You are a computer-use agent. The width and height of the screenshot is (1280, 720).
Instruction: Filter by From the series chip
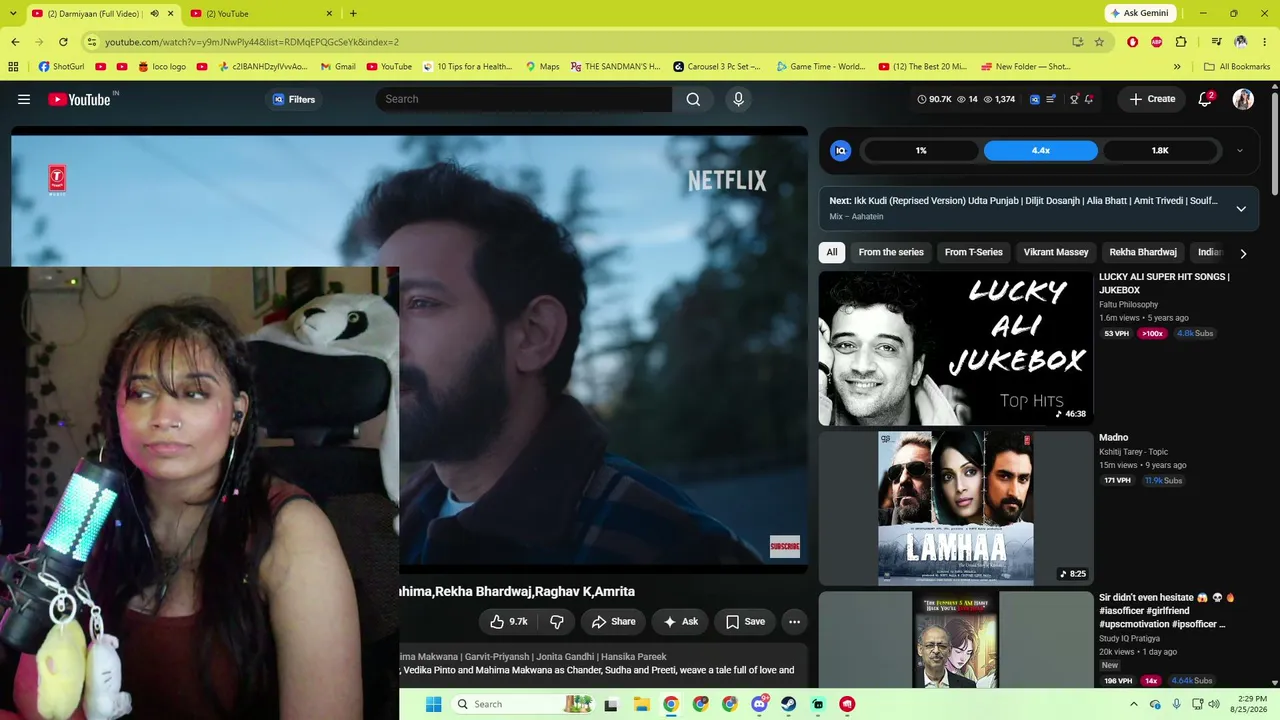tap(891, 252)
